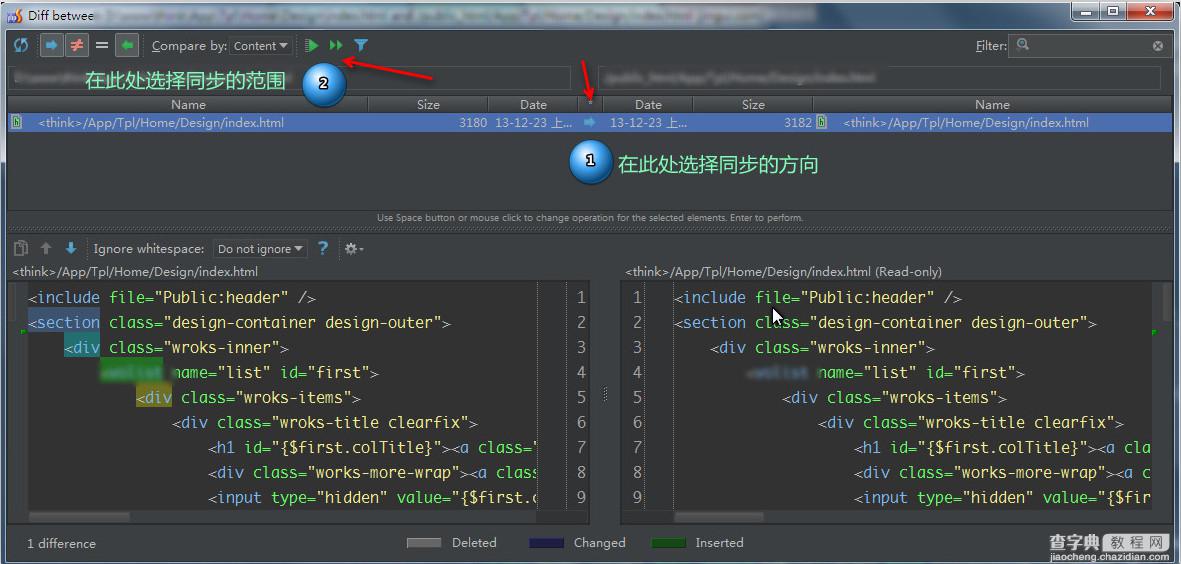This screenshot has width=1181, height=564.
Task: Toggle showing new files on the right side
Action: 127,46
